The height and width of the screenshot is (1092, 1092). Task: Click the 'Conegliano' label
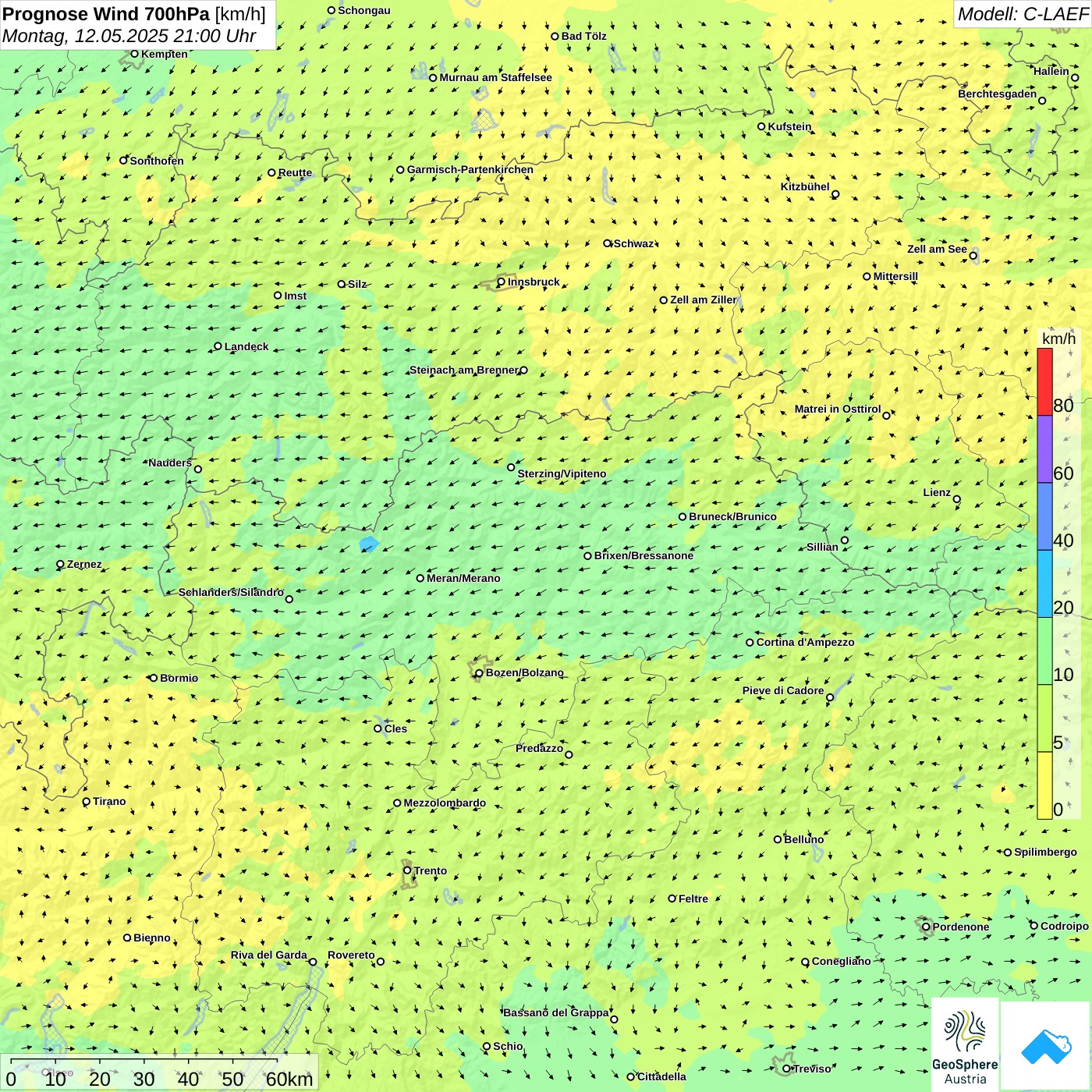pos(842,961)
